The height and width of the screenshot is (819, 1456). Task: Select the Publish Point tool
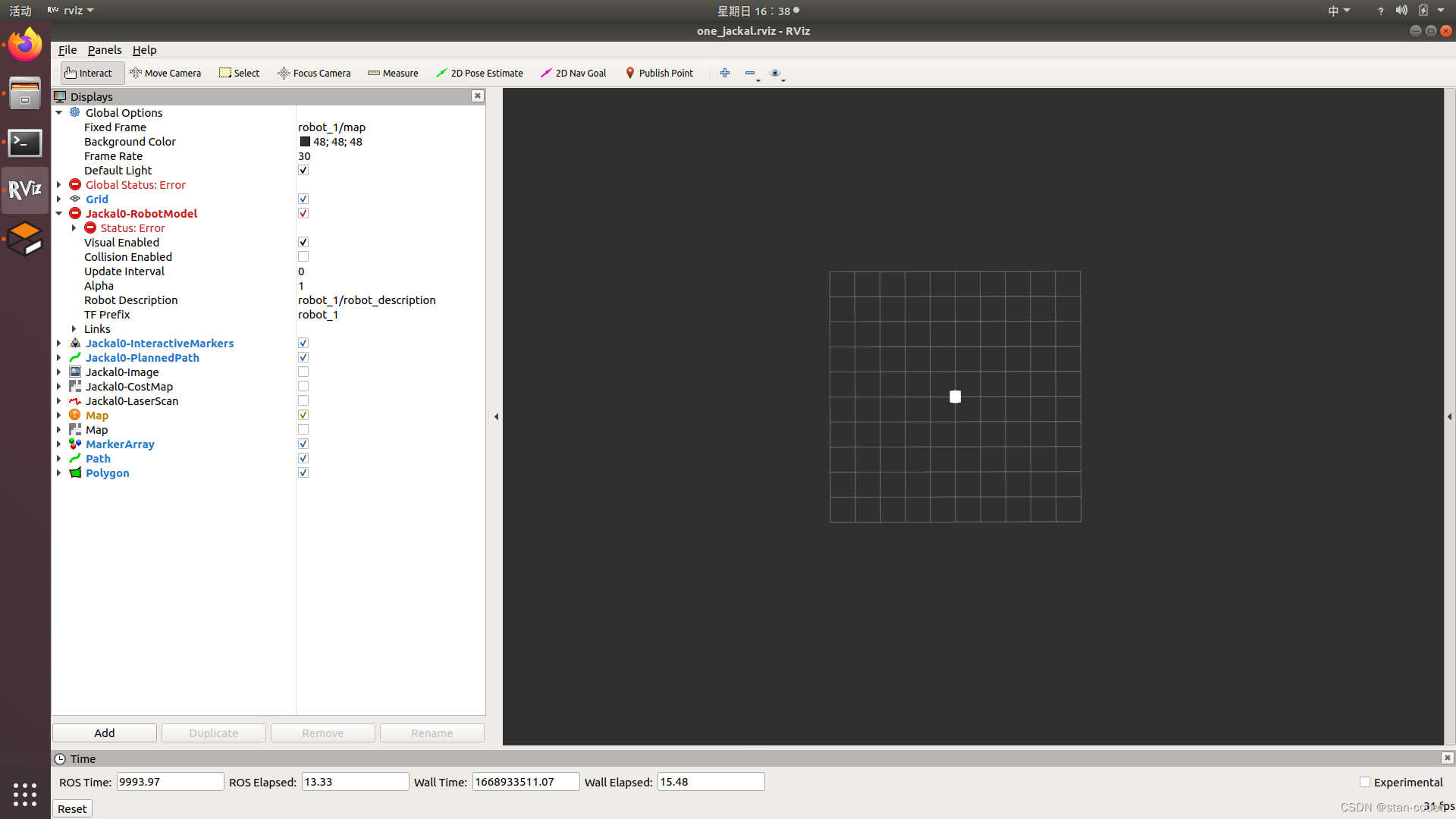click(x=658, y=73)
